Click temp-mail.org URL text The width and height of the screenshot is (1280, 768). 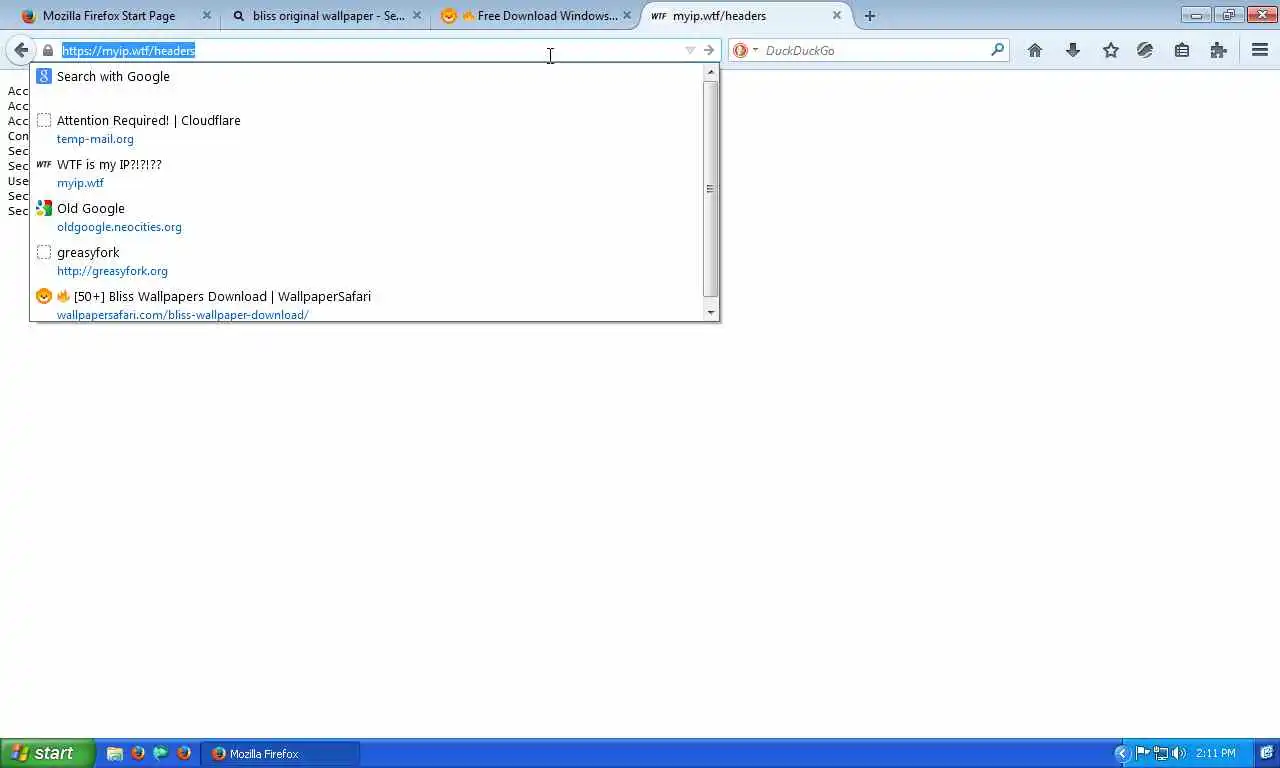click(x=95, y=139)
